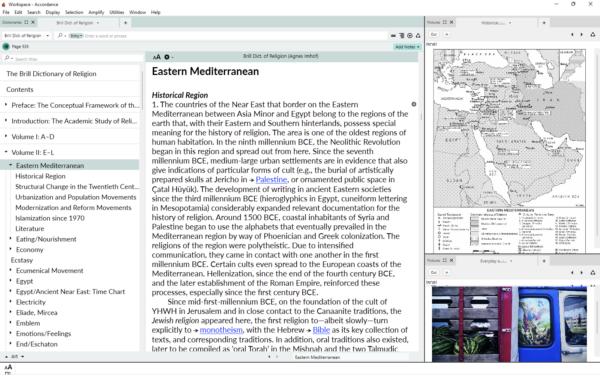Open the Utilities menu

tap(117, 12)
